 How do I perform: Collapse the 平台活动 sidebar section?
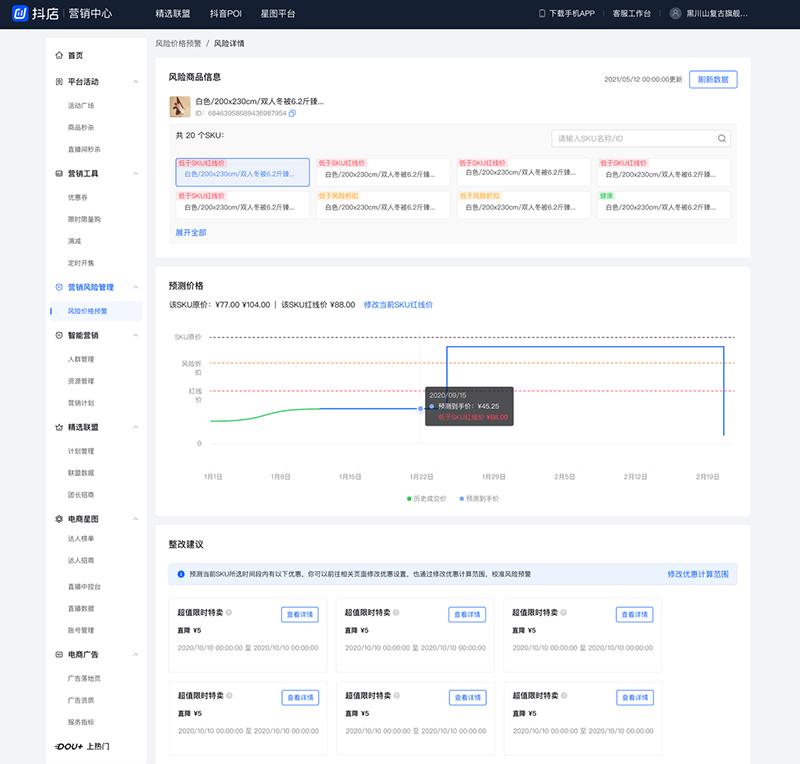pyautogui.click(x=136, y=82)
